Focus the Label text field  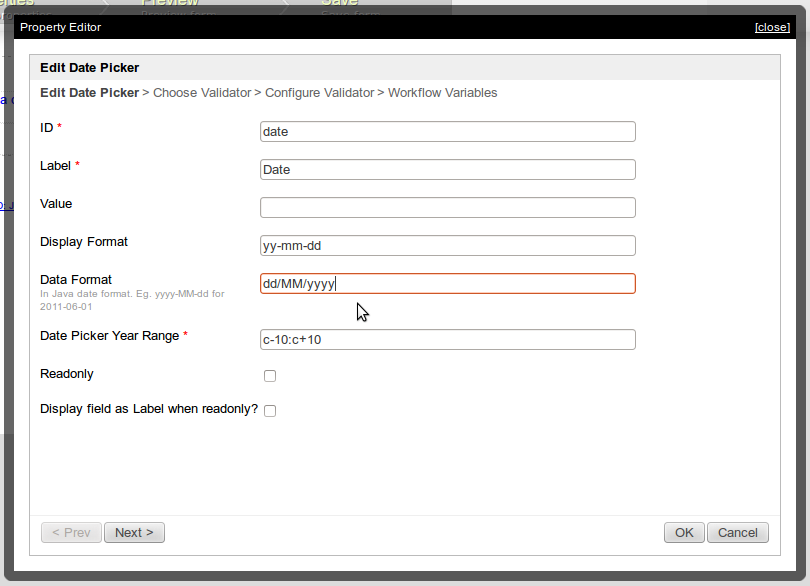[447, 169]
